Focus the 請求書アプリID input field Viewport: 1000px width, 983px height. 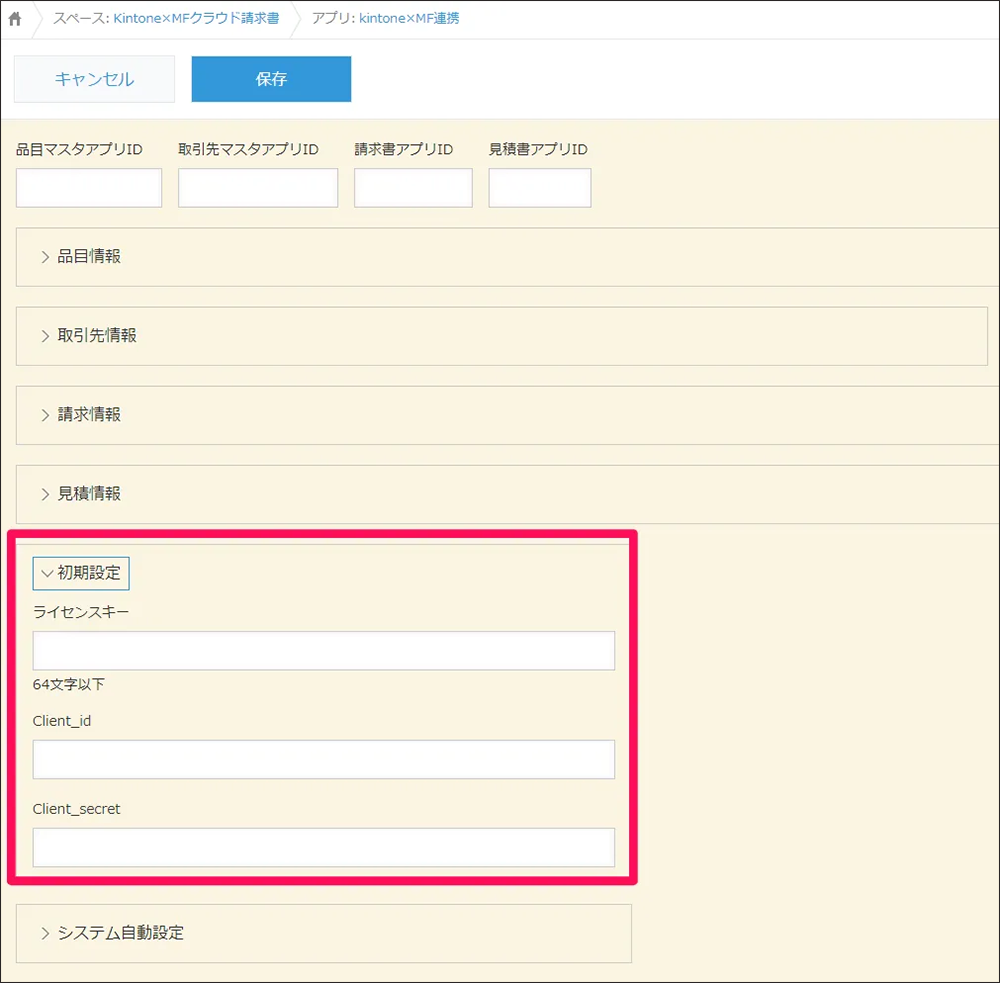(413, 188)
